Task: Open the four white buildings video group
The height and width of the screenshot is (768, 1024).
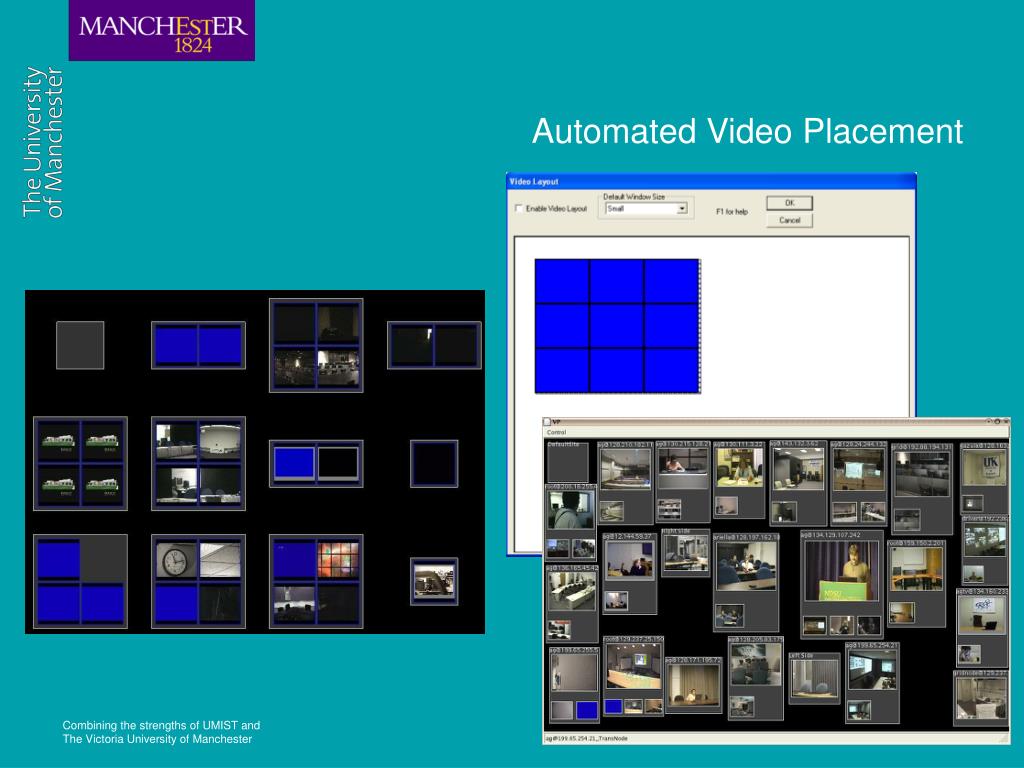Action: (x=80, y=463)
